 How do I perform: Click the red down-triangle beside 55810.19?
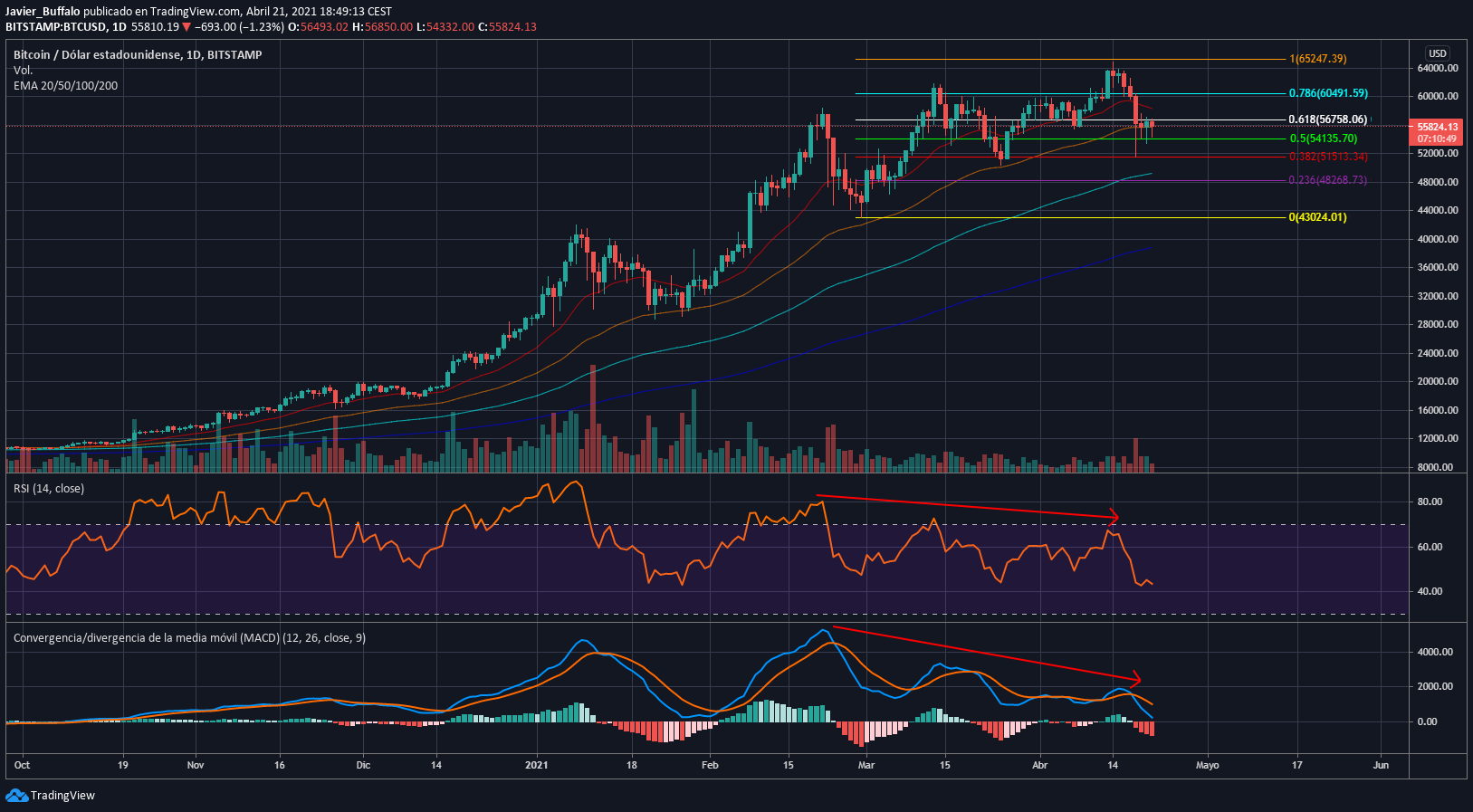click(187, 27)
